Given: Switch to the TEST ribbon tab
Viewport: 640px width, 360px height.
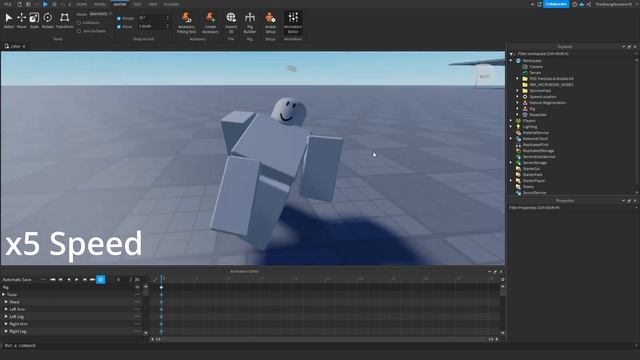Looking at the screenshot, I should [x=137, y=4].
